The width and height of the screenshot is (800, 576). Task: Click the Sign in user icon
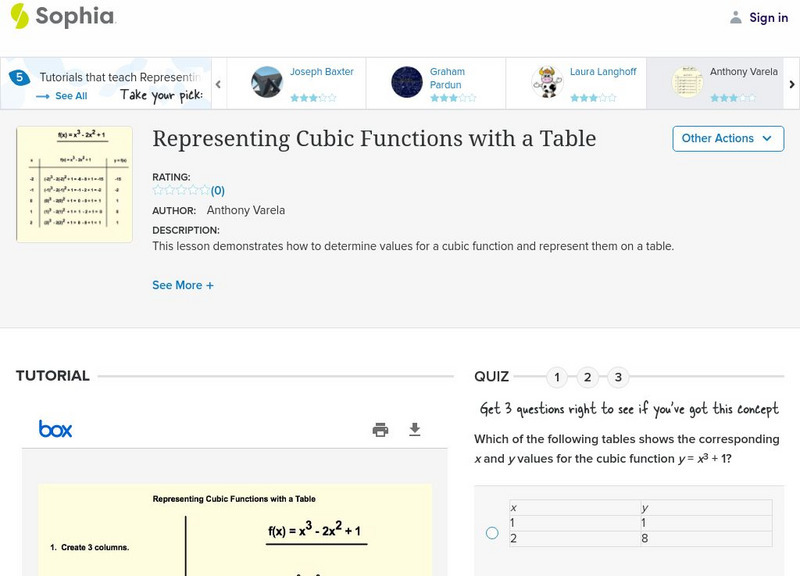pyautogui.click(x=736, y=17)
